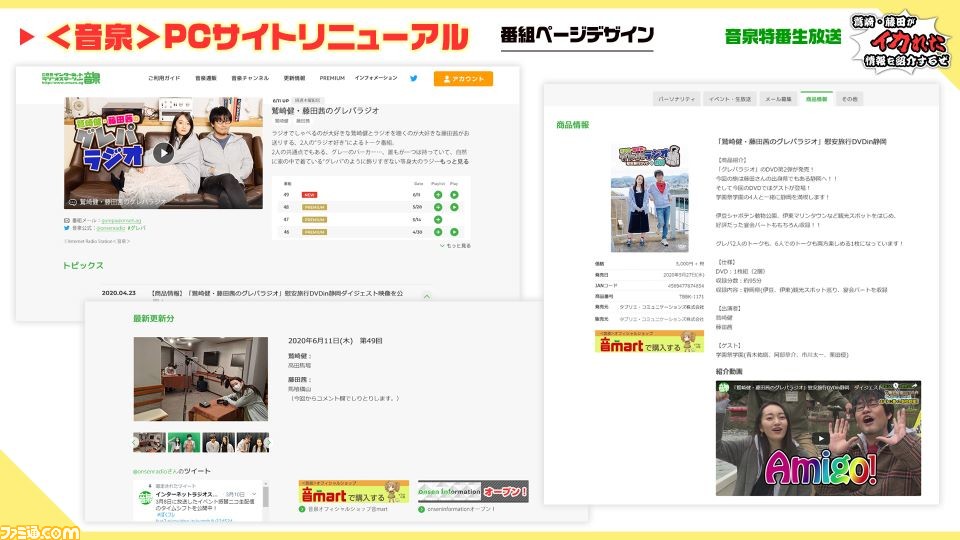Click the @onsenradio official Twitter link
Viewport: 960px width, 540px height.
click(x=110, y=228)
